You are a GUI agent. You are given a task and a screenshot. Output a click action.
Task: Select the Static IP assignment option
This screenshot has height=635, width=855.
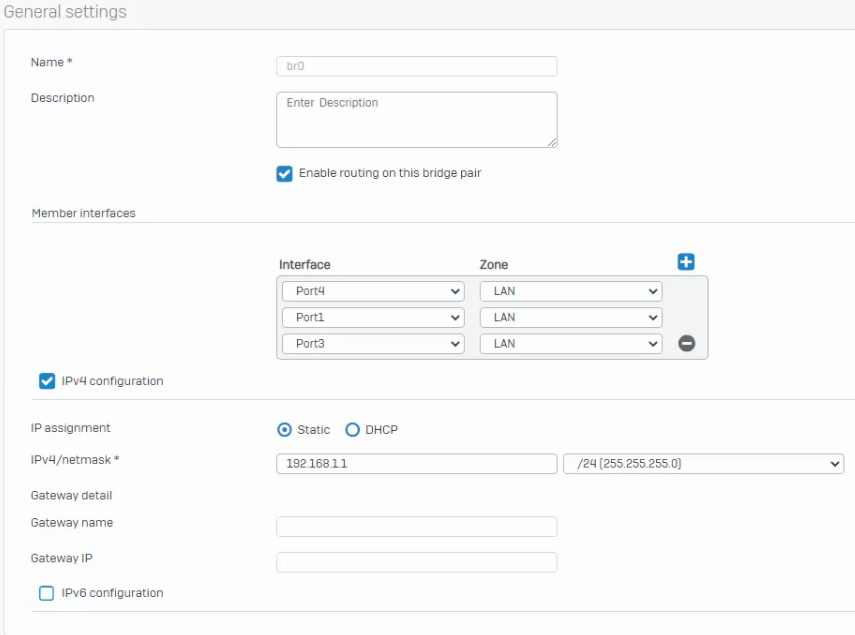coord(284,430)
